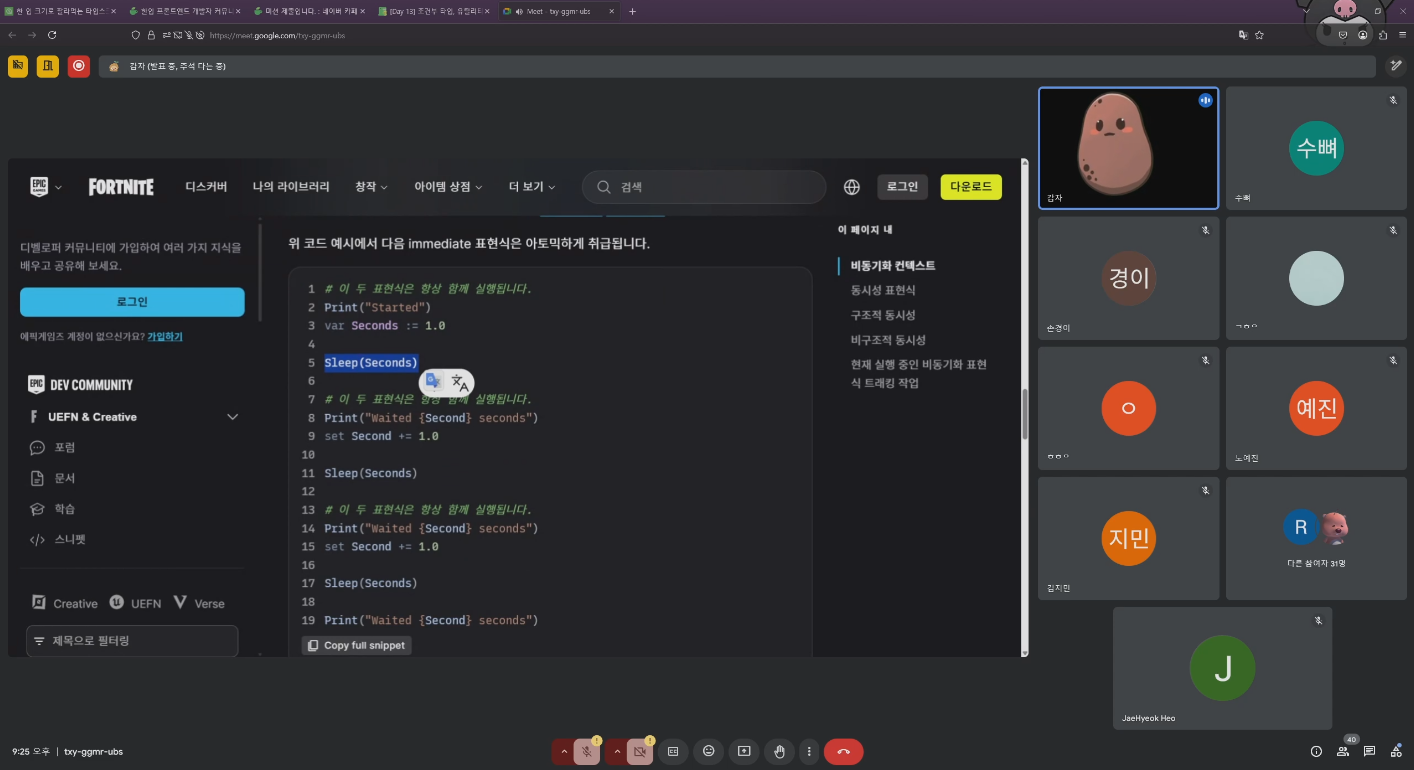Click the 검색 search field
The image size is (1414, 770).
[x=704, y=187]
